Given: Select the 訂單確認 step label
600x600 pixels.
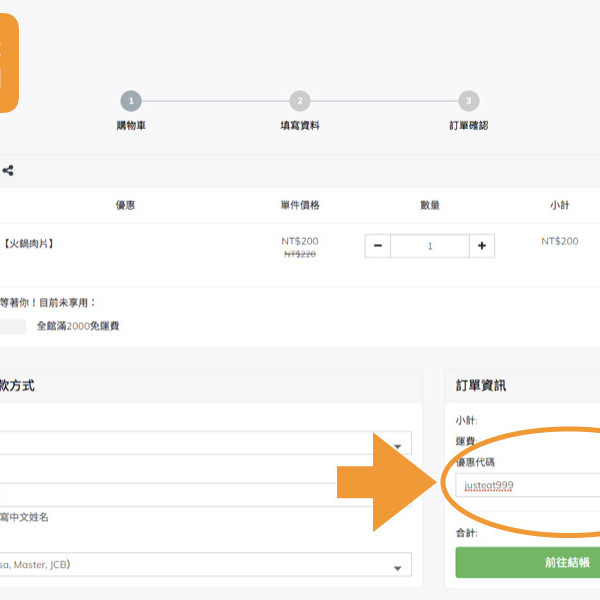Looking at the screenshot, I should 468,126.
